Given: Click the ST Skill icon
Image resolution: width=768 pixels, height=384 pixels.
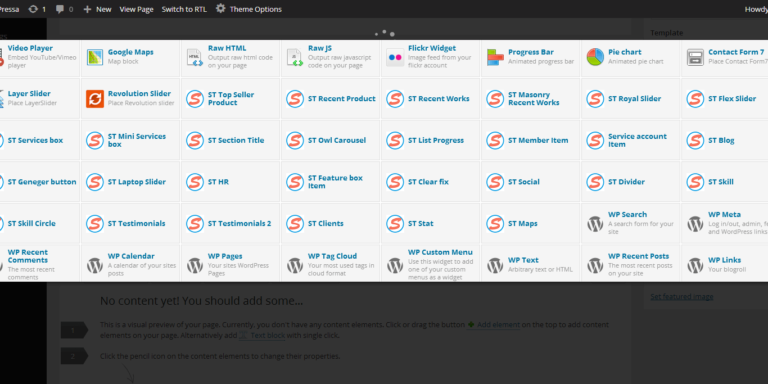Looking at the screenshot, I should [695, 182].
